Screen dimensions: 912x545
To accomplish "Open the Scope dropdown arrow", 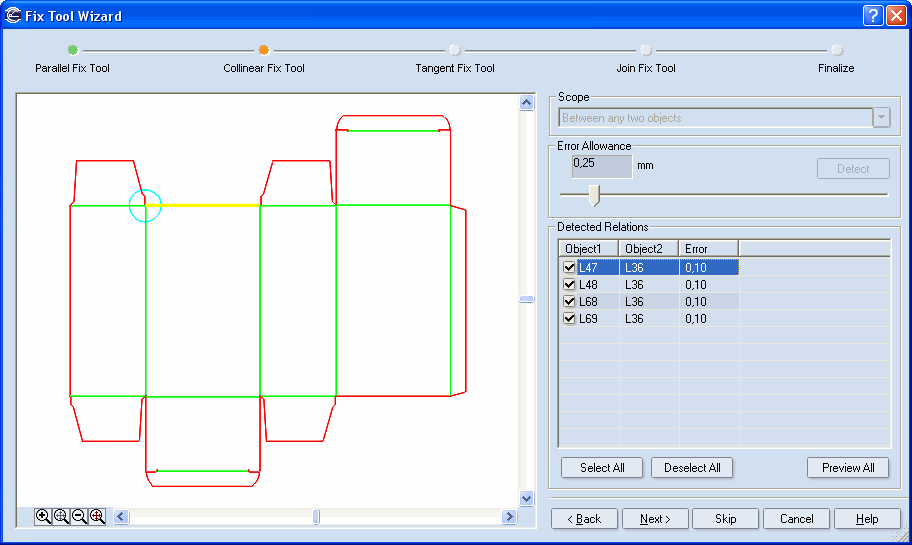I will pyautogui.click(x=881, y=118).
